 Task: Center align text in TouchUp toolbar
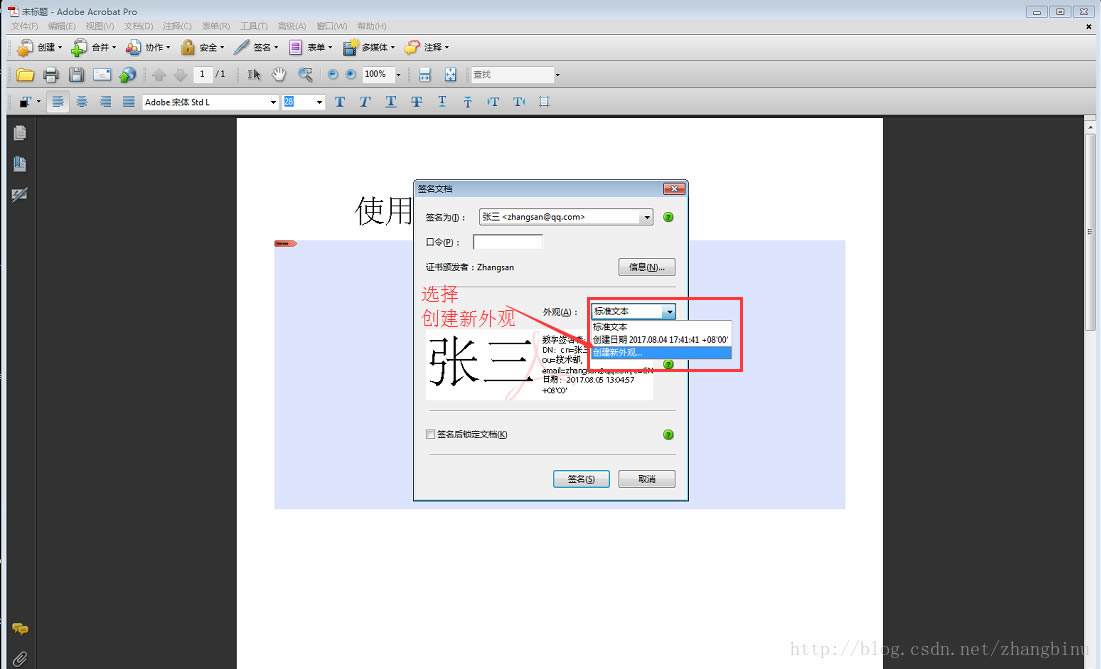click(81, 102)
